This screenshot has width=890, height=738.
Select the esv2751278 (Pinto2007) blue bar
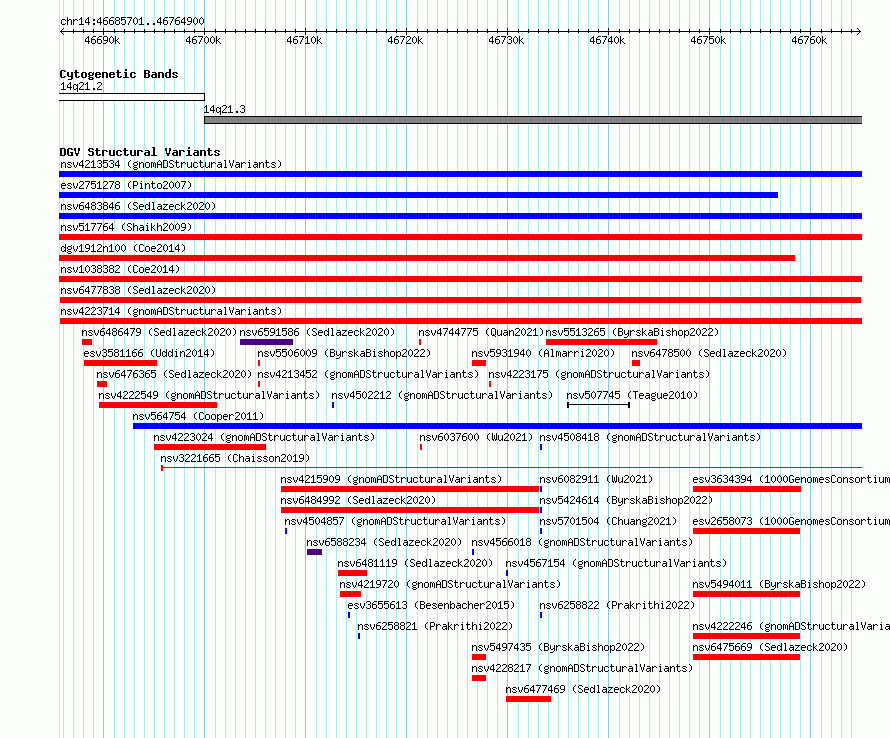418,195
